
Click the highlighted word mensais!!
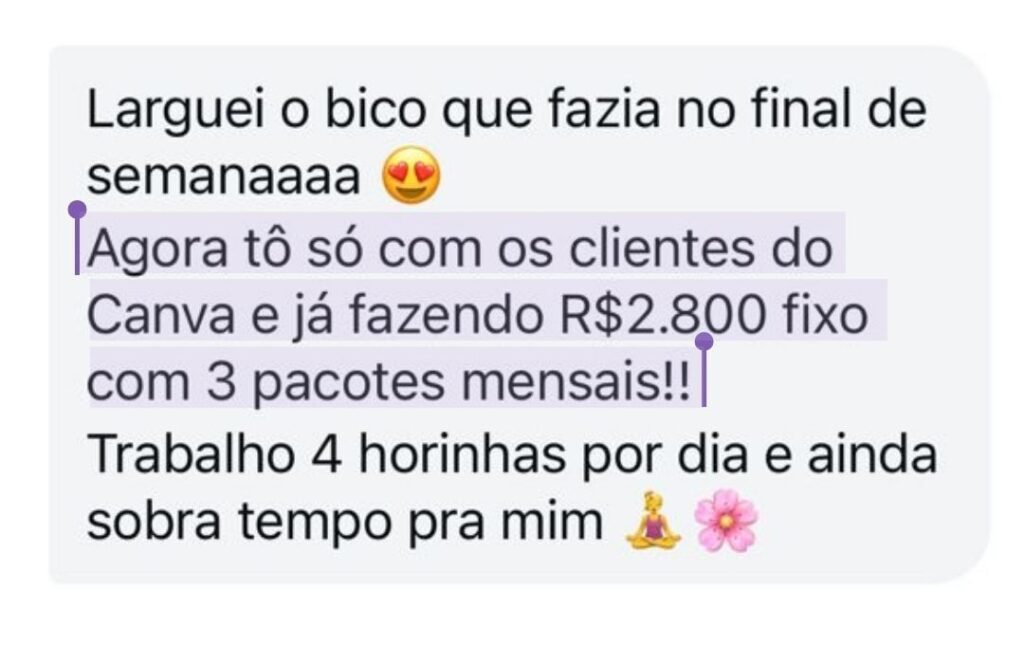[576, 383]
